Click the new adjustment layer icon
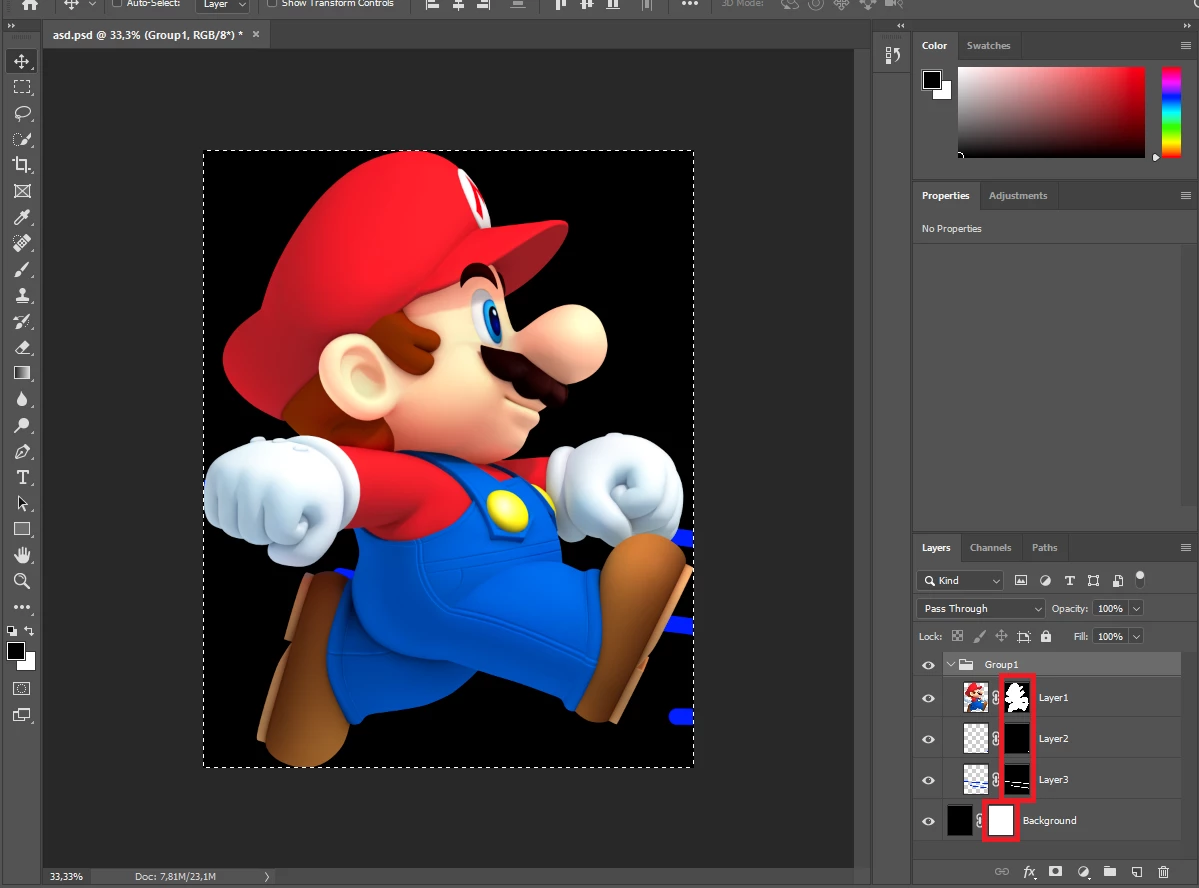 point(1083,872)
